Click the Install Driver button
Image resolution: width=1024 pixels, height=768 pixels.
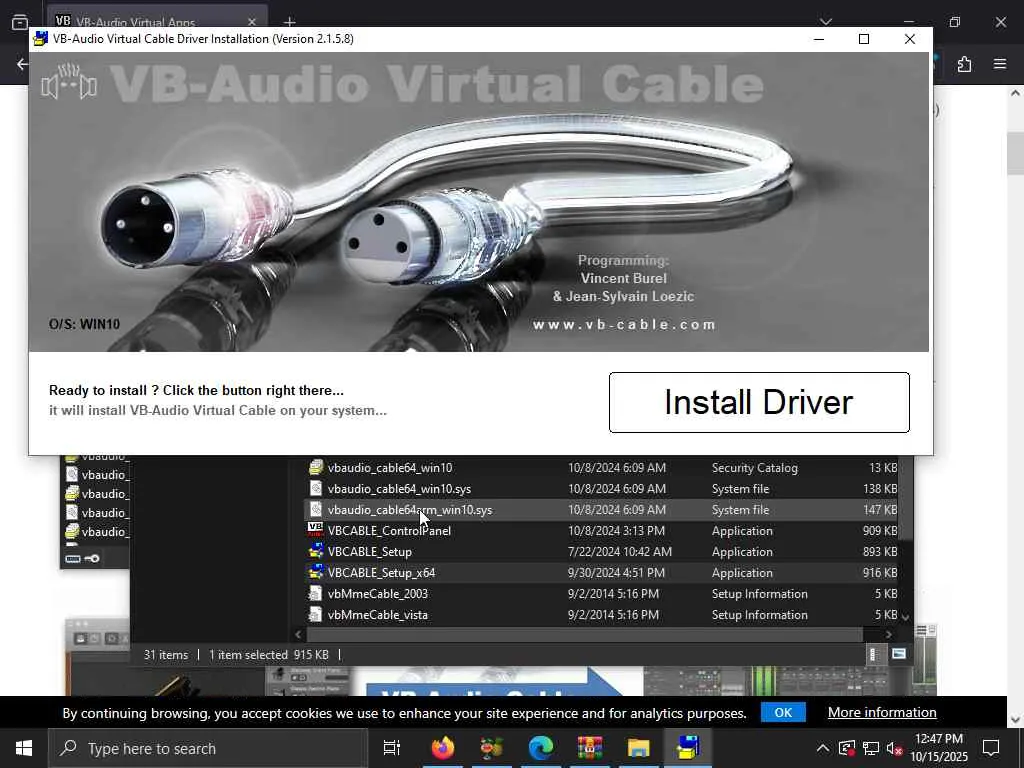pos(759,402)
